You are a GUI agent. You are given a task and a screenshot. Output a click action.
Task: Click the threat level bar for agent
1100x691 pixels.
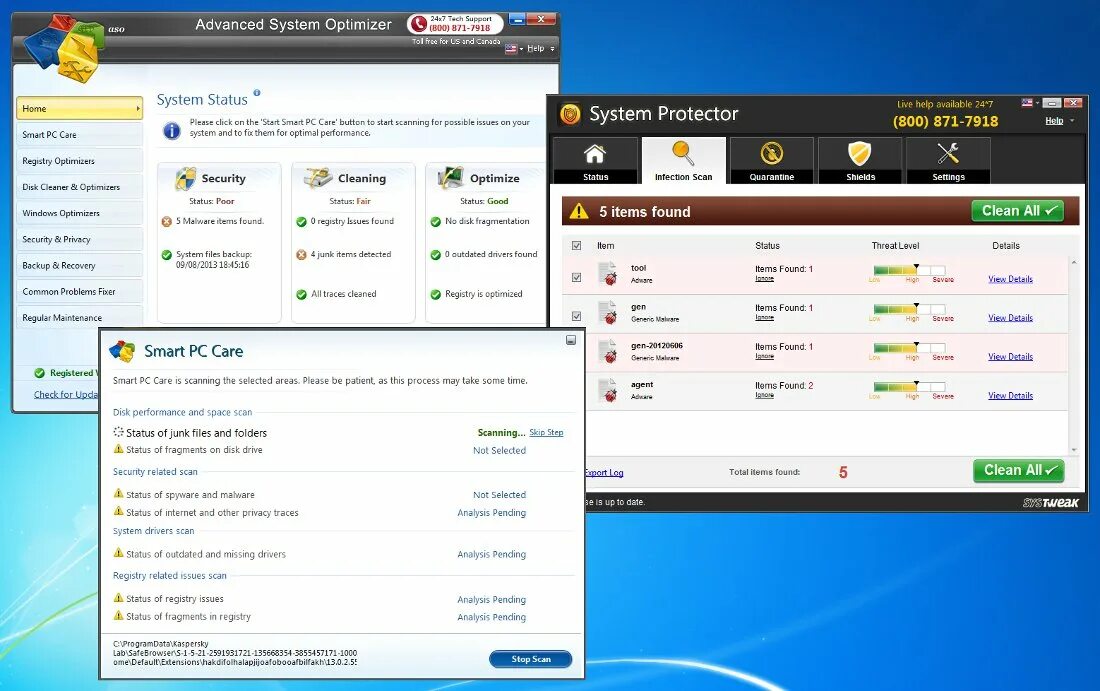pyautogui.click(x=909, y=387)
